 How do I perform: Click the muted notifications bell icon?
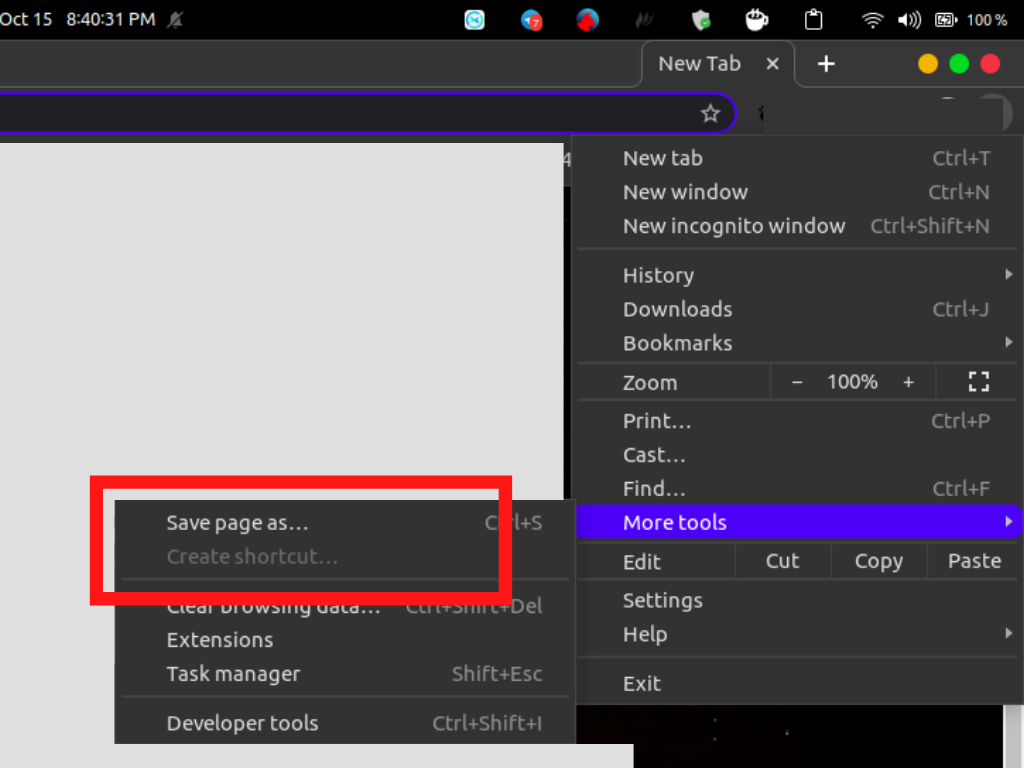[175, 20]
